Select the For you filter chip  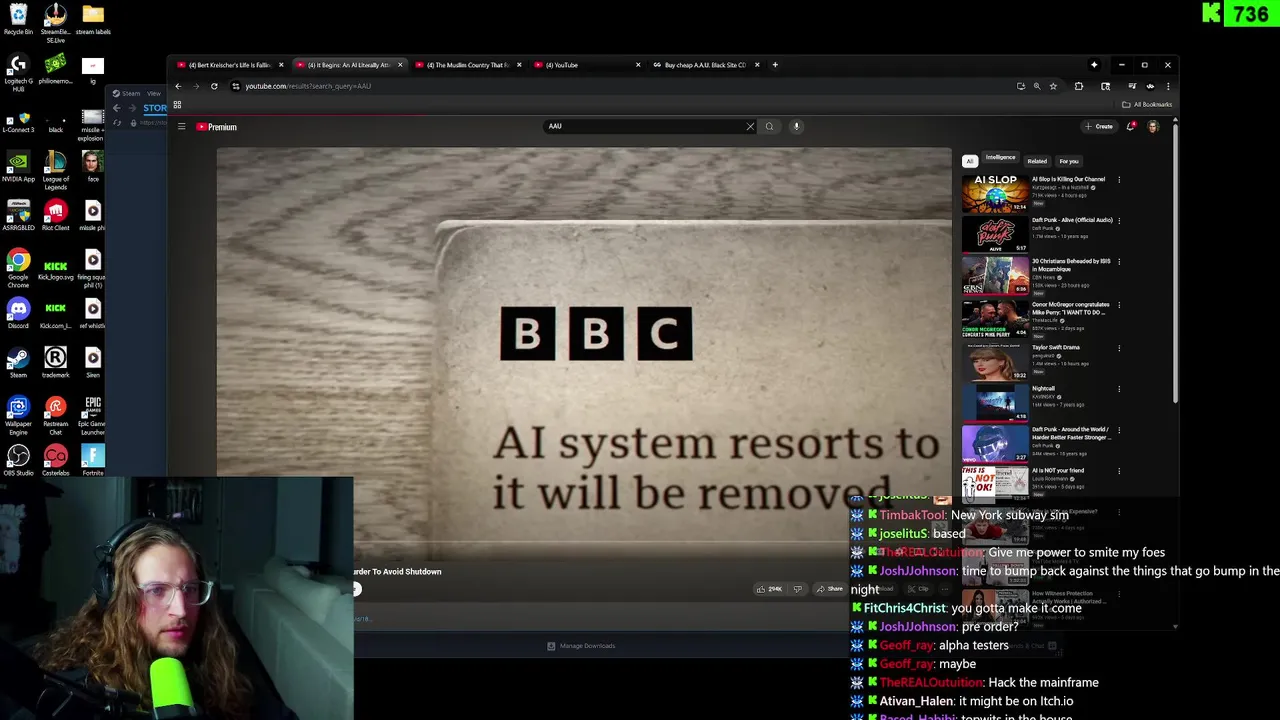[x=1069, y=161]
